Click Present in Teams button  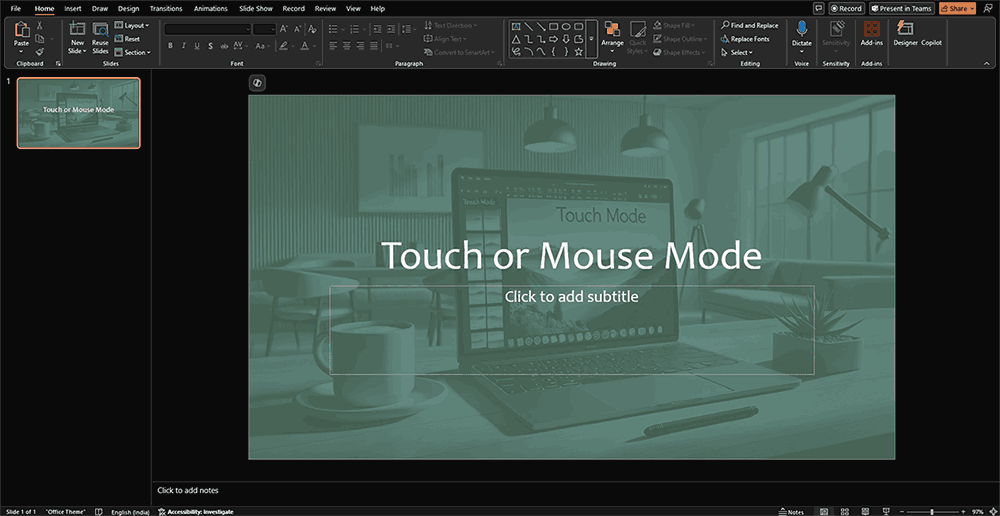tap(902, 8)
